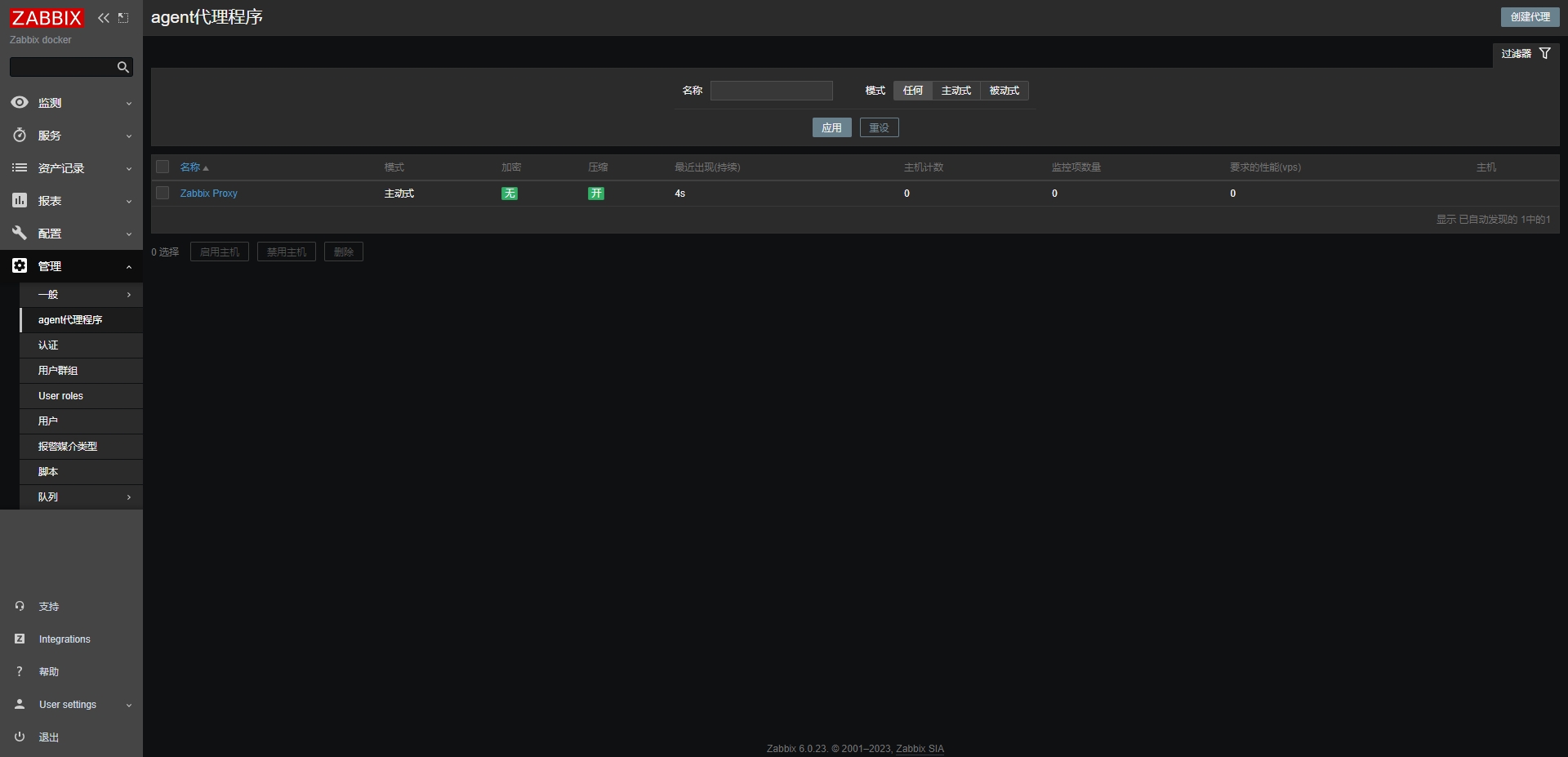Select 任何 mode filter option
The width and height of the screenshot is (1568, 757).
click(913, 91)
